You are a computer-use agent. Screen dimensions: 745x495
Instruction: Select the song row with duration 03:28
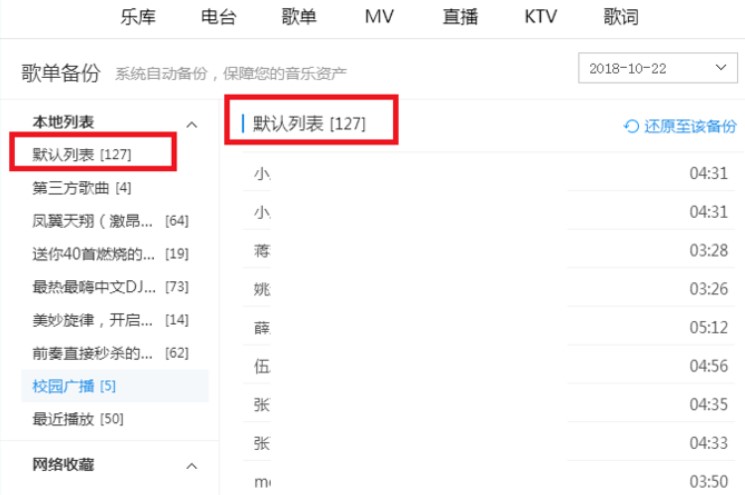pyautogui.click(x=488, y=250)
